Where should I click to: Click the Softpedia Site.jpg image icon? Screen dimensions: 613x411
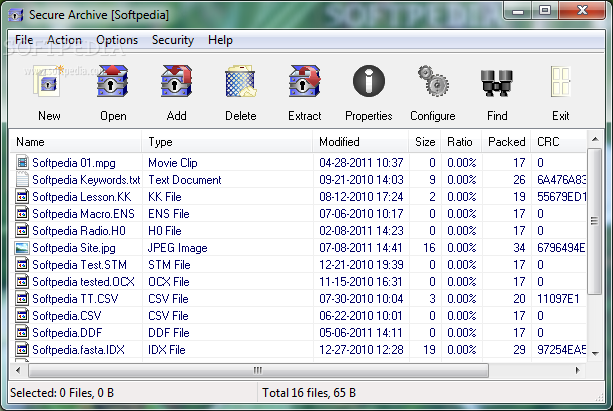tap(22, 248)
